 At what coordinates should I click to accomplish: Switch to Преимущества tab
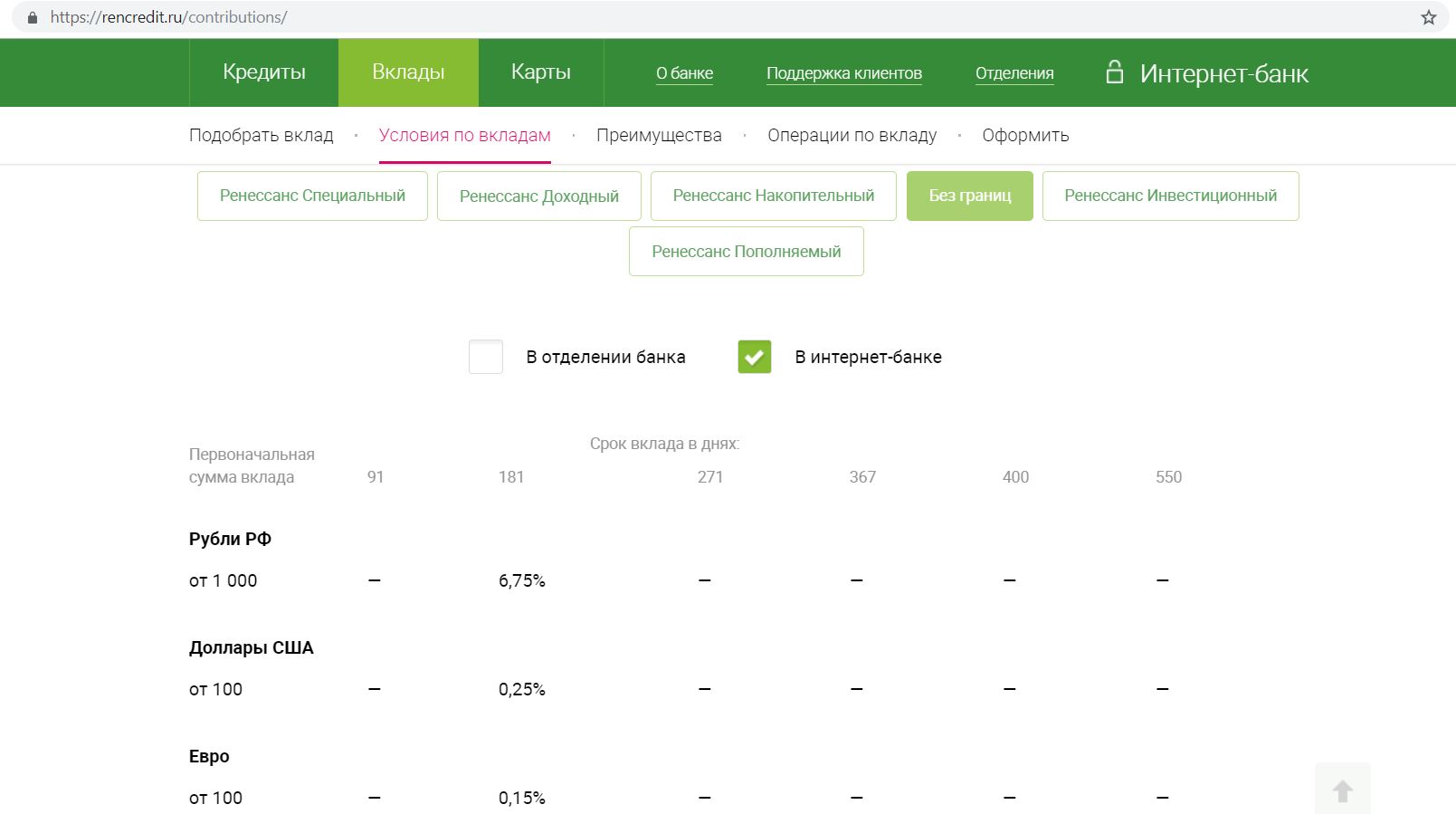[659, 135]
